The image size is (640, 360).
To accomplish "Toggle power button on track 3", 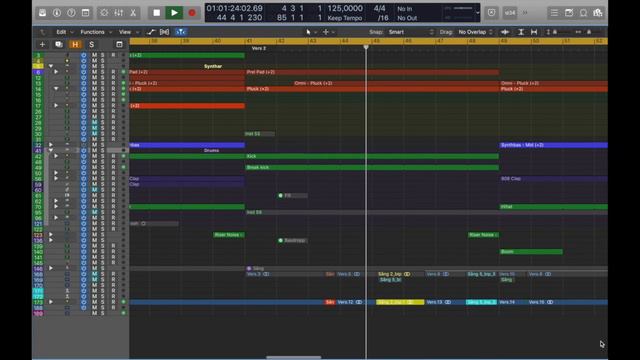I will 84,55.
